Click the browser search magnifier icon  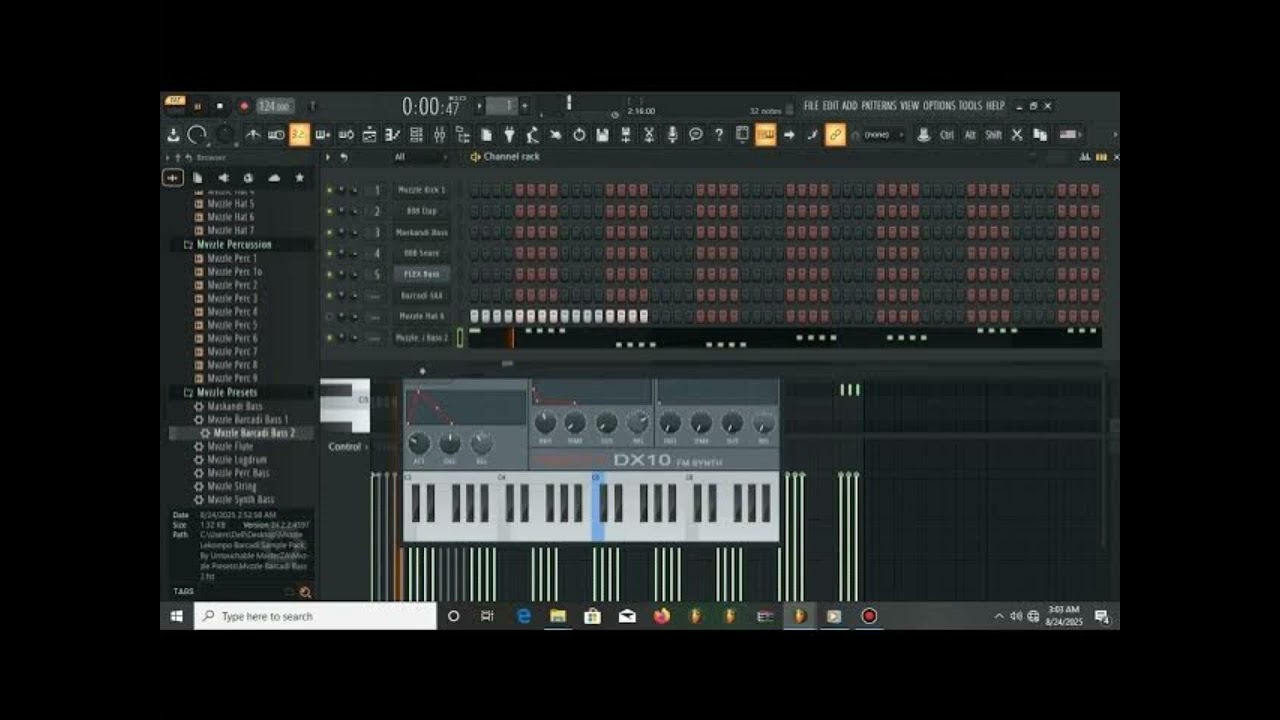(x=305, y=592)
